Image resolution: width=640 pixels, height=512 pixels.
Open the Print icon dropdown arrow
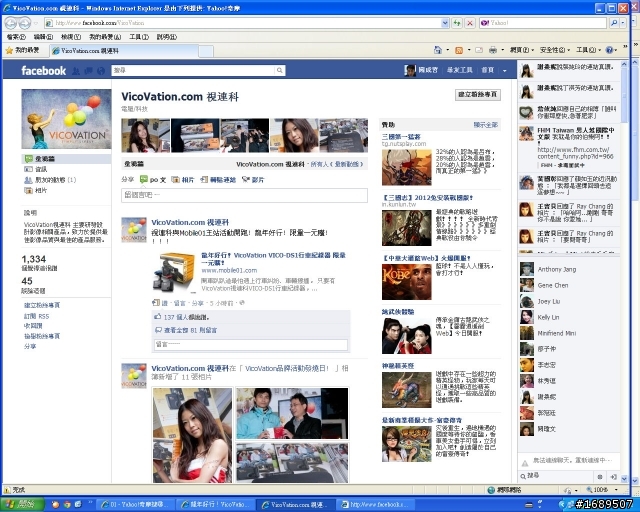pyautogui.click(x=502, y=50)
